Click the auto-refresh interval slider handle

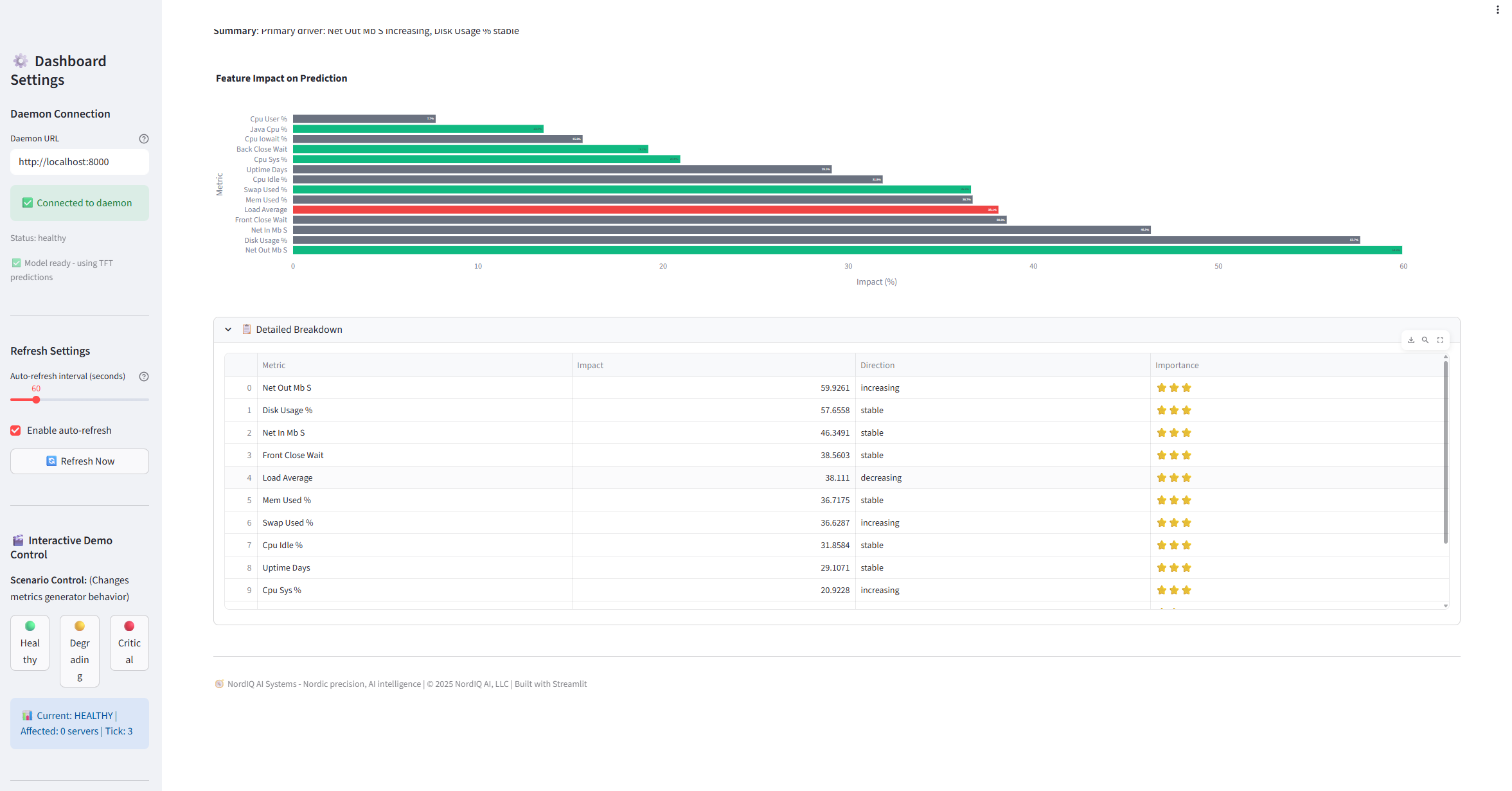[x=35, y=399]
